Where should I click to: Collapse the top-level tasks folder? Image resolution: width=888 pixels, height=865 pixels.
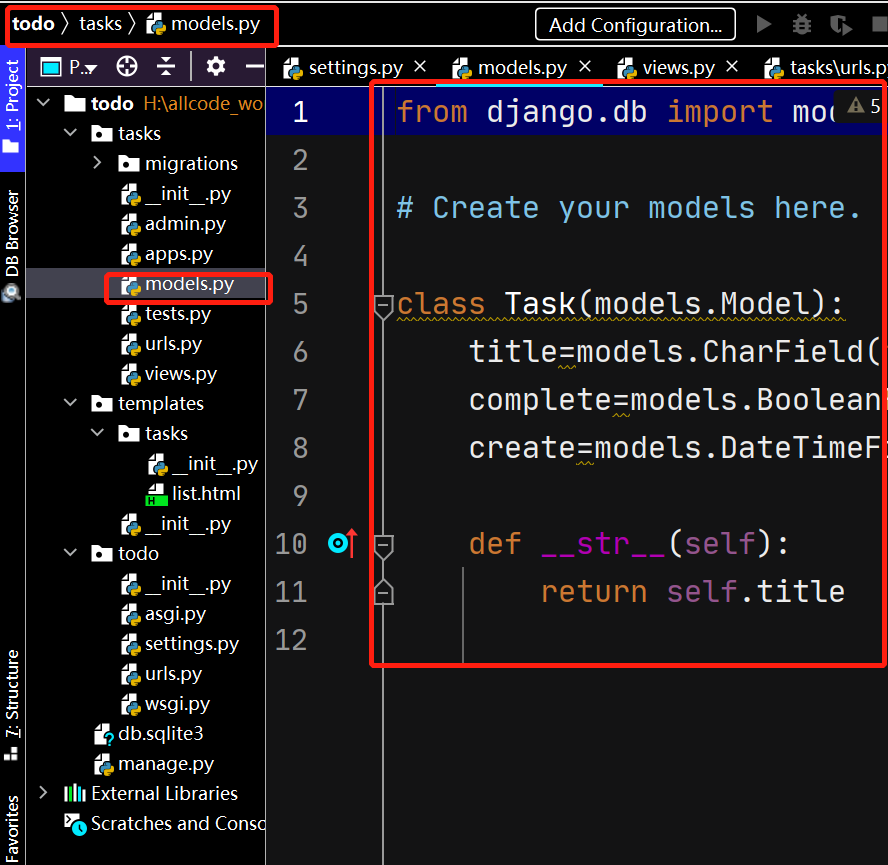70,133
